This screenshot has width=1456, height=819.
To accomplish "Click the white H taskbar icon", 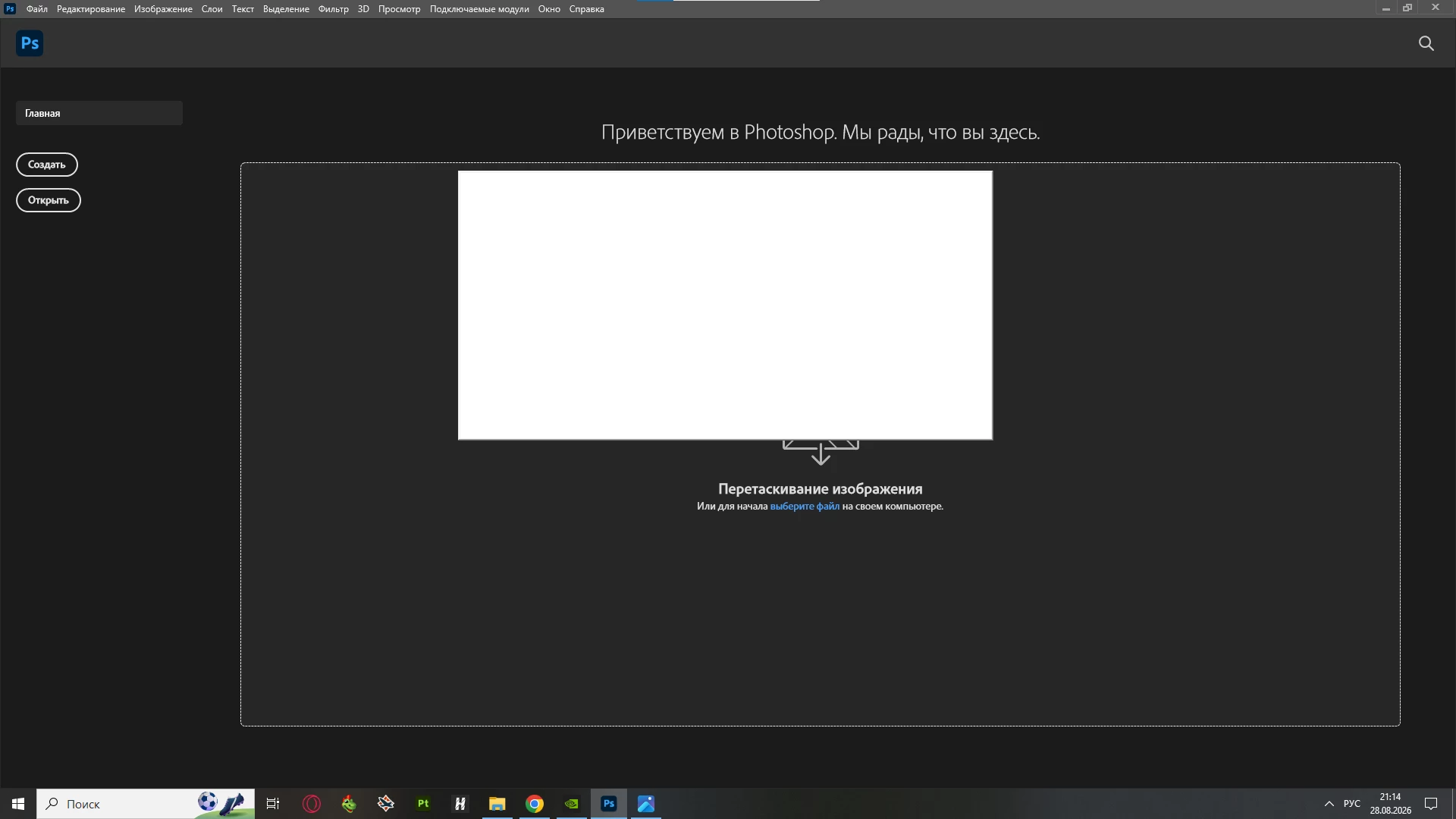I will (460, 804).
